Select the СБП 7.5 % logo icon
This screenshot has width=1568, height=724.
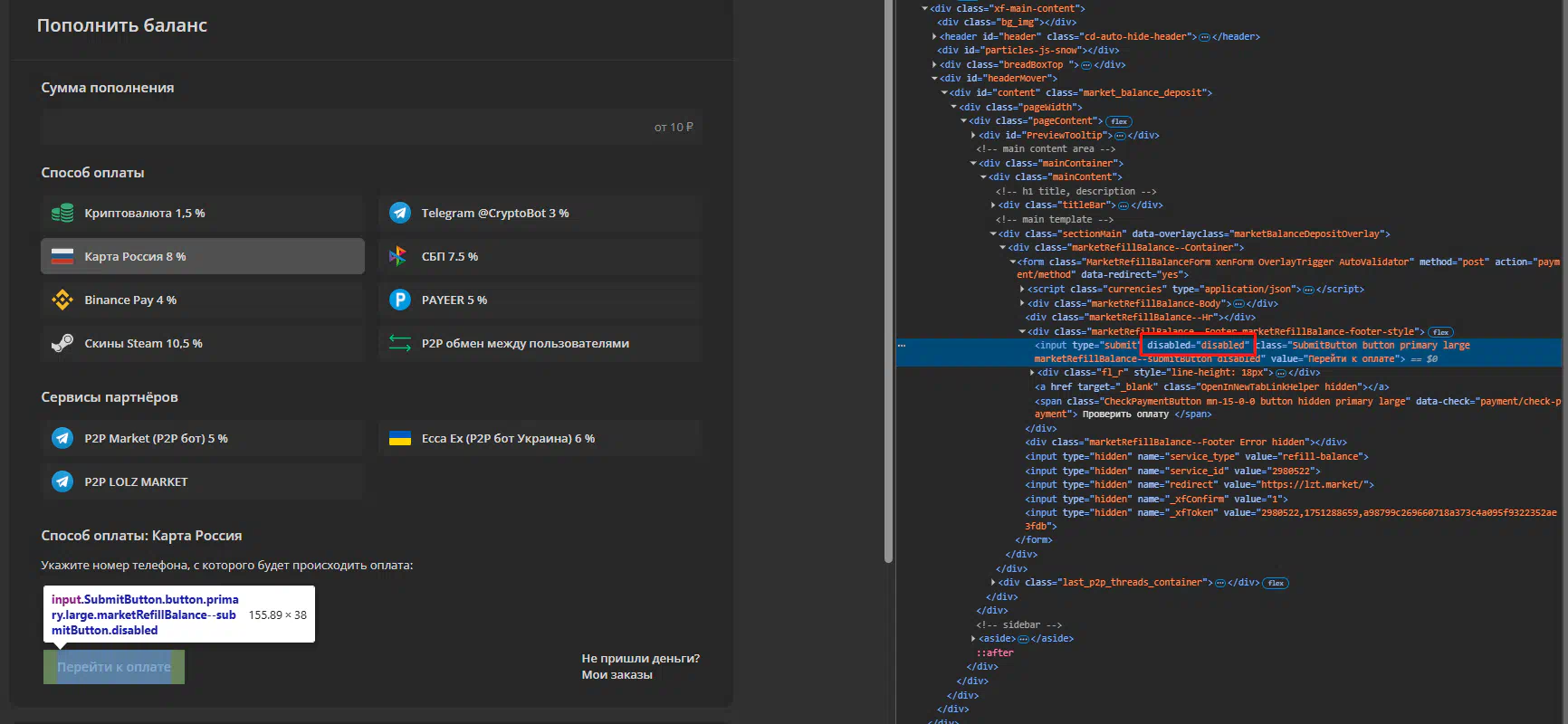[x=398, y=256]
